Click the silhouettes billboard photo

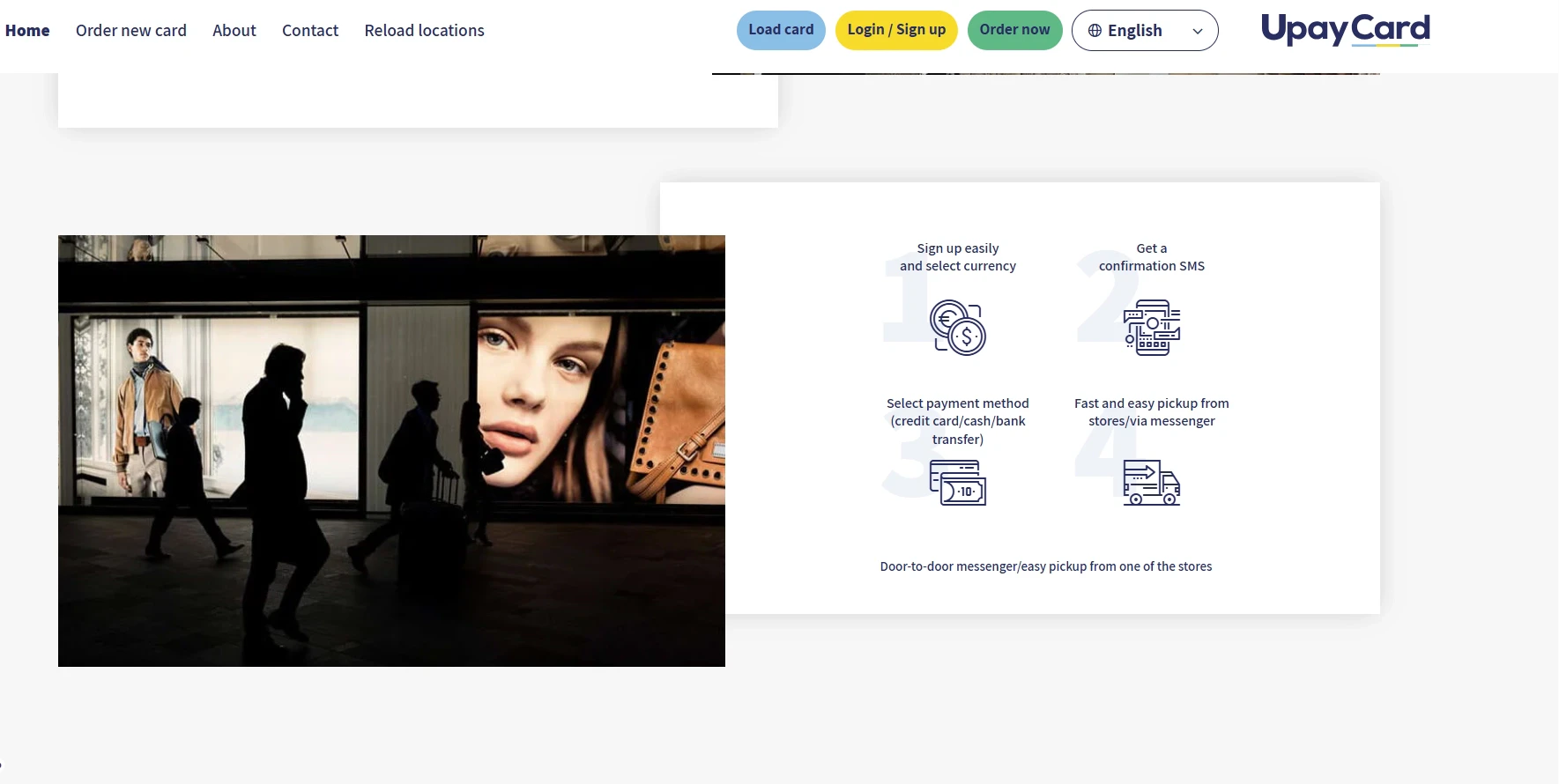[x=391, y=450]
